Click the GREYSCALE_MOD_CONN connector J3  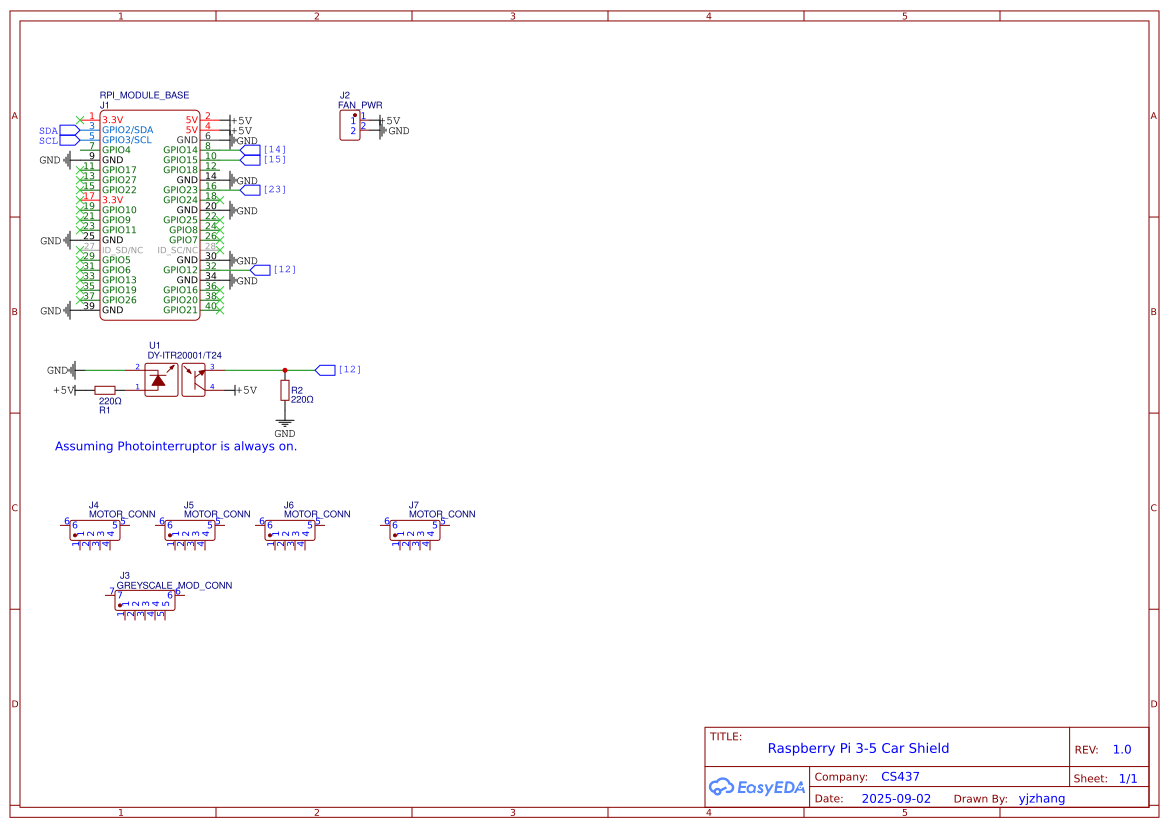click(x=146, y=601)
